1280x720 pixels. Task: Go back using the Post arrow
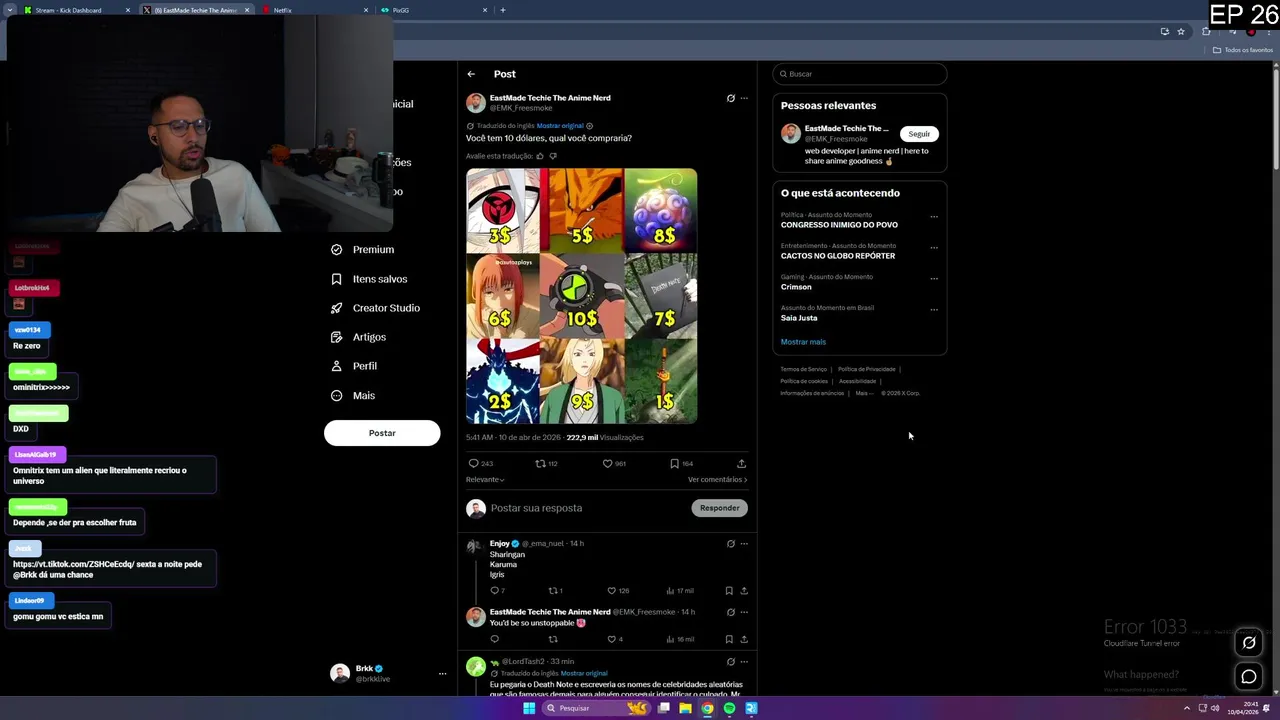coord(471,74)
